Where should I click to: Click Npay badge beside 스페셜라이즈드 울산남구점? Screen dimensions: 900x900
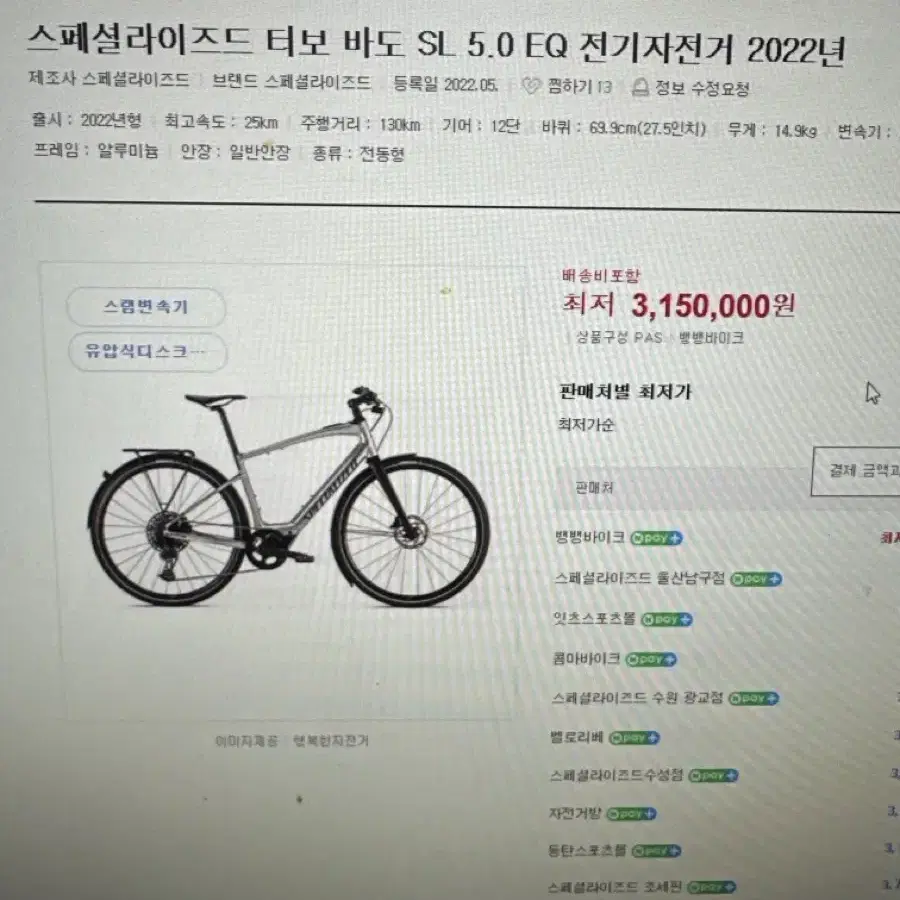[756, 579]
